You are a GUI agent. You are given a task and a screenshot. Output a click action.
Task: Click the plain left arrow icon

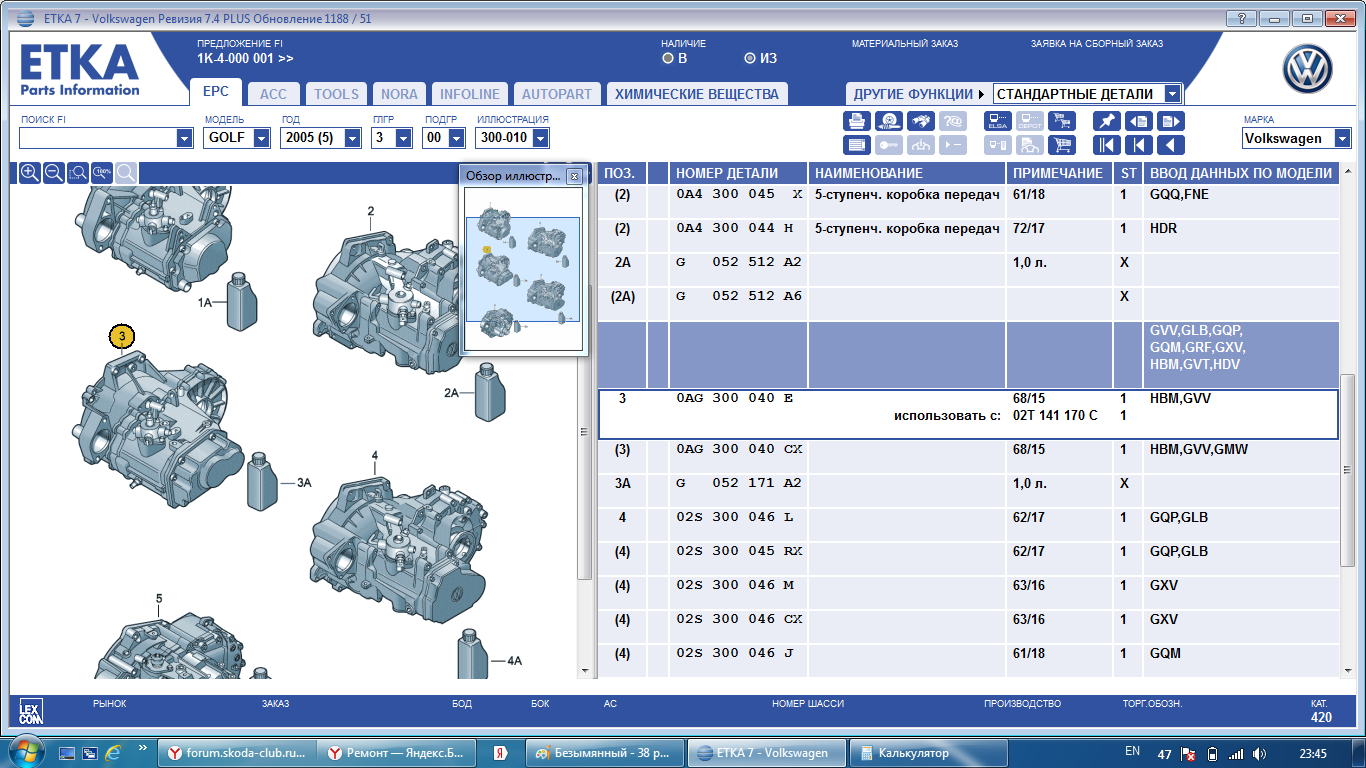point(1170,145)
